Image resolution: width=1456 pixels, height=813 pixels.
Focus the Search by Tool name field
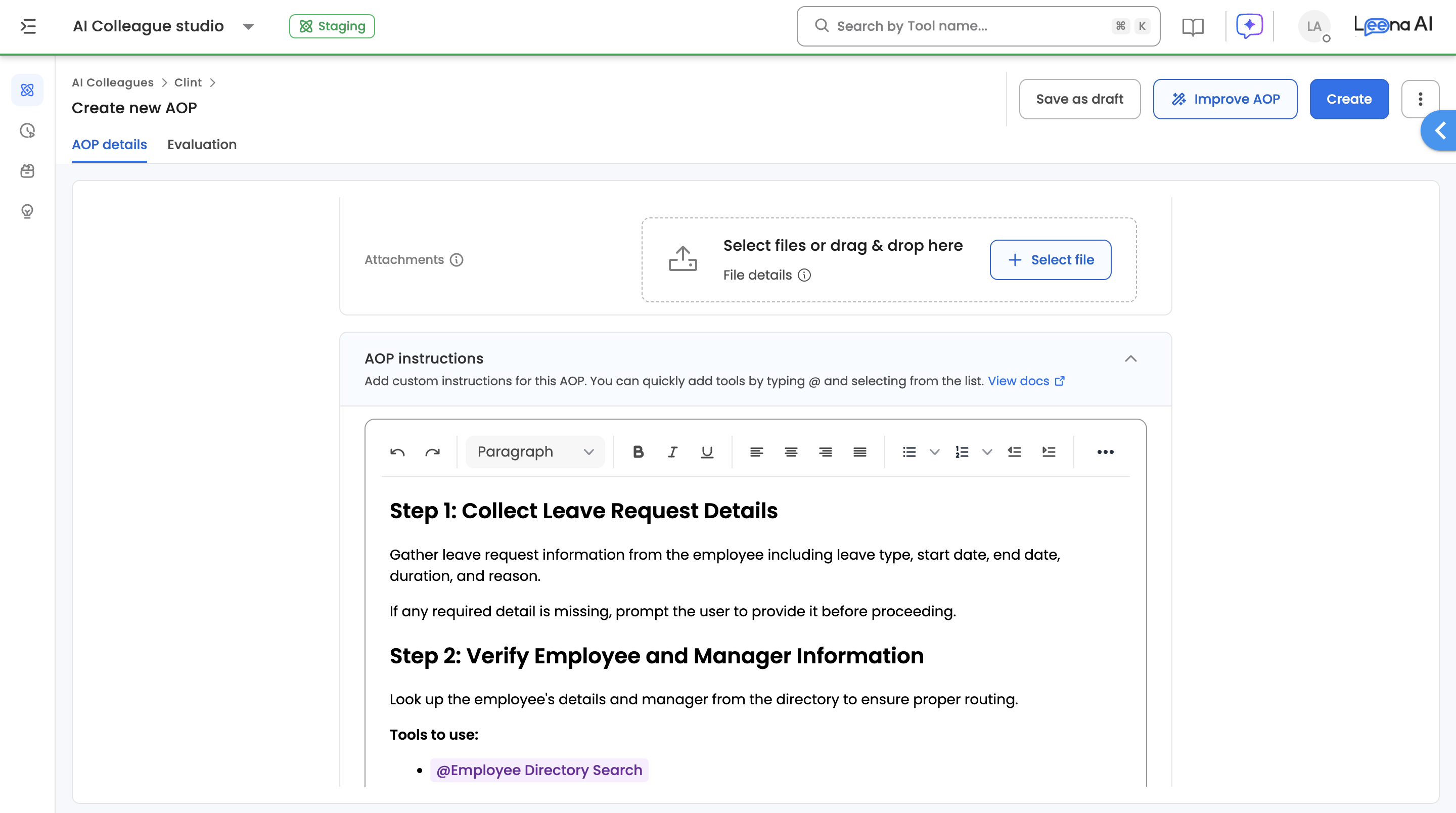pyautogui.click(x=978, y=26)
